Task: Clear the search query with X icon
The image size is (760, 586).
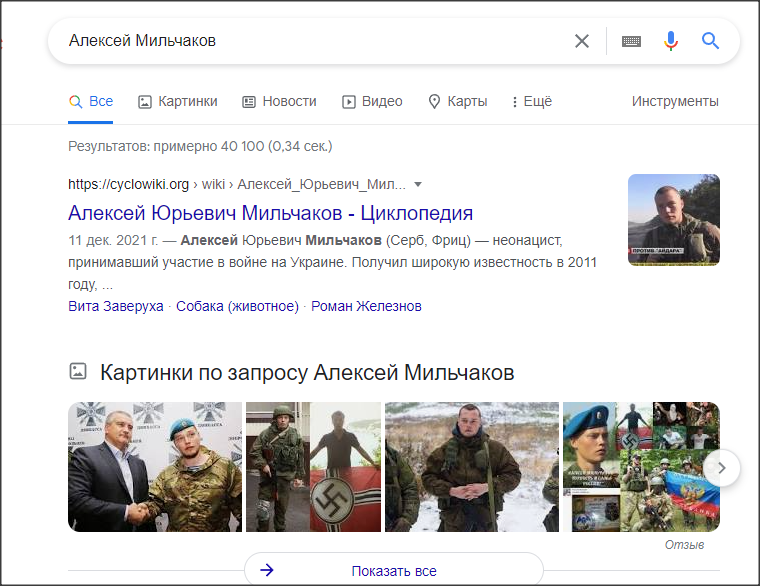Action: point(582,41)
